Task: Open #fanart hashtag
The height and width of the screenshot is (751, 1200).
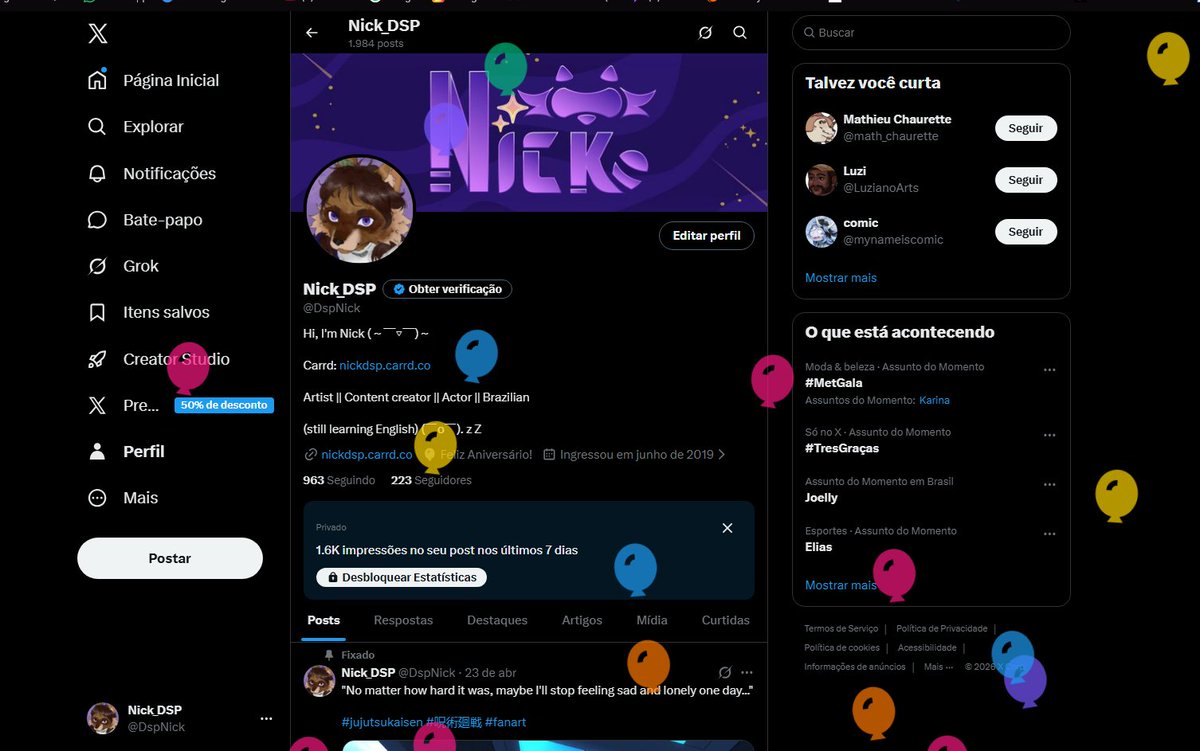Action: tap(505, 722)
